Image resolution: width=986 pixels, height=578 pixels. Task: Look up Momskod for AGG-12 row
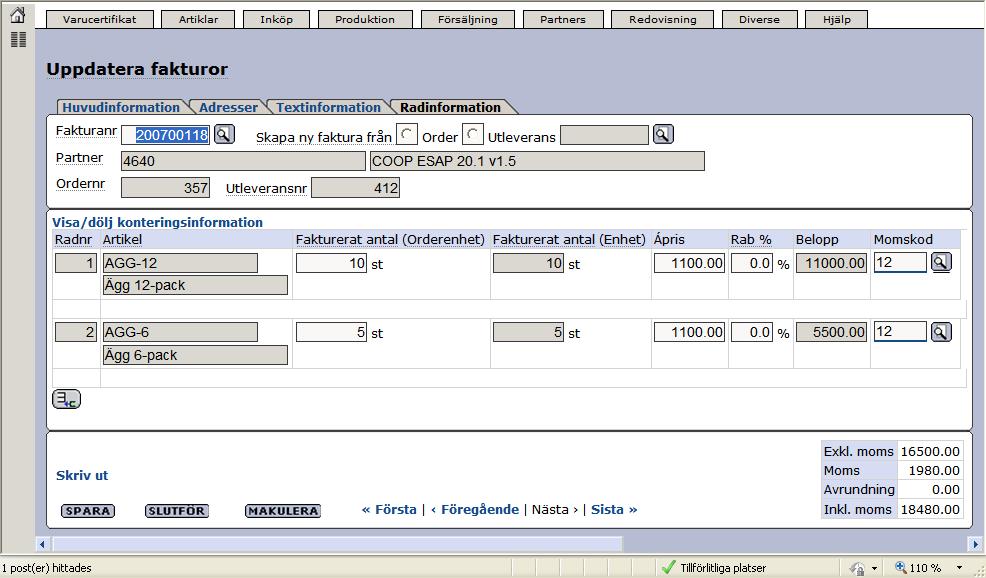(941, 262)
